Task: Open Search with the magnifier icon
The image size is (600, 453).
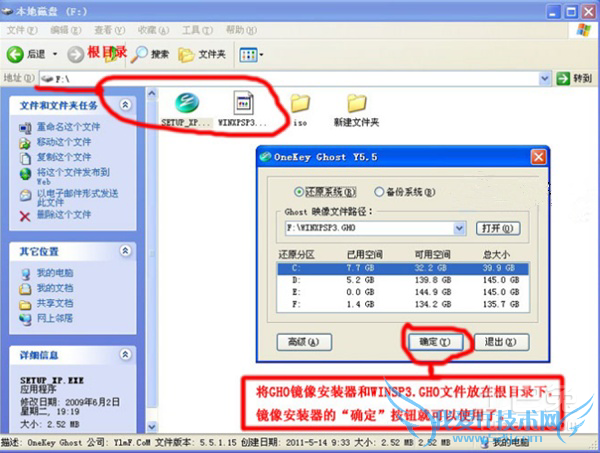Action: (x=149, y=54)
